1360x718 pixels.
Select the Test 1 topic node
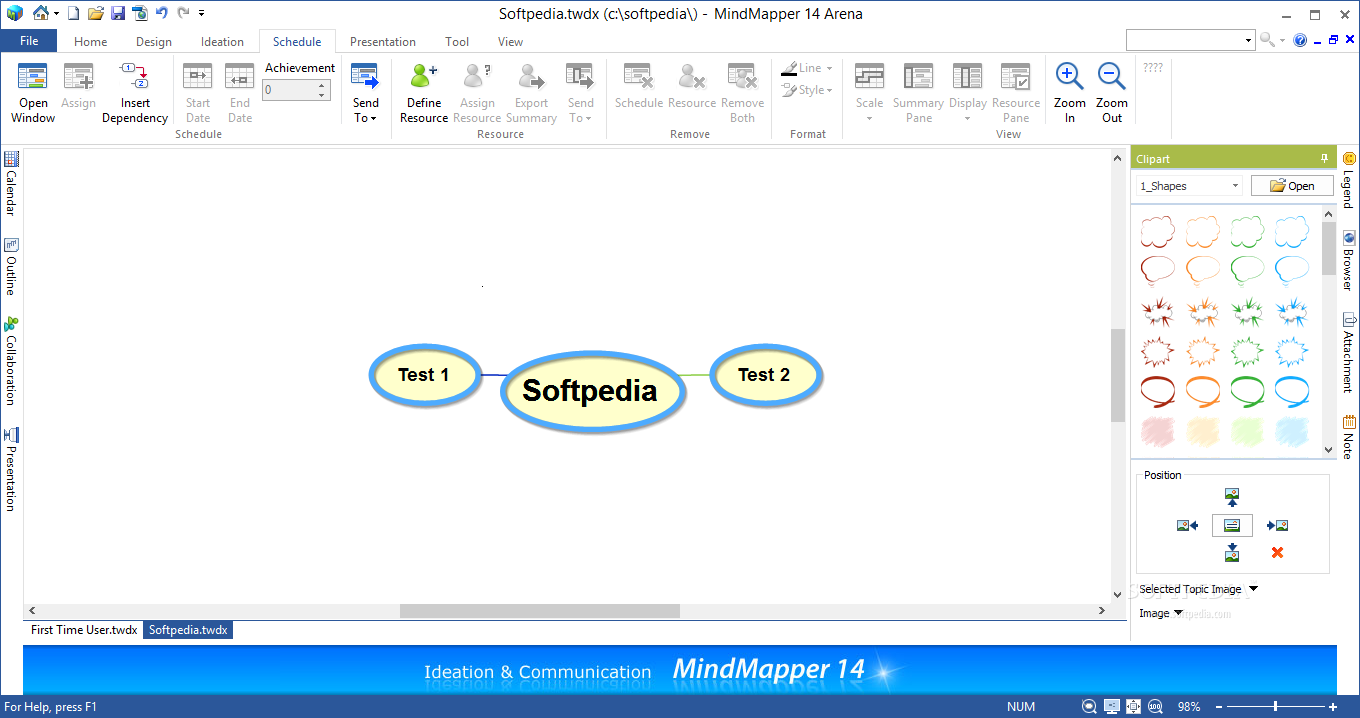[x=424, y=375]
